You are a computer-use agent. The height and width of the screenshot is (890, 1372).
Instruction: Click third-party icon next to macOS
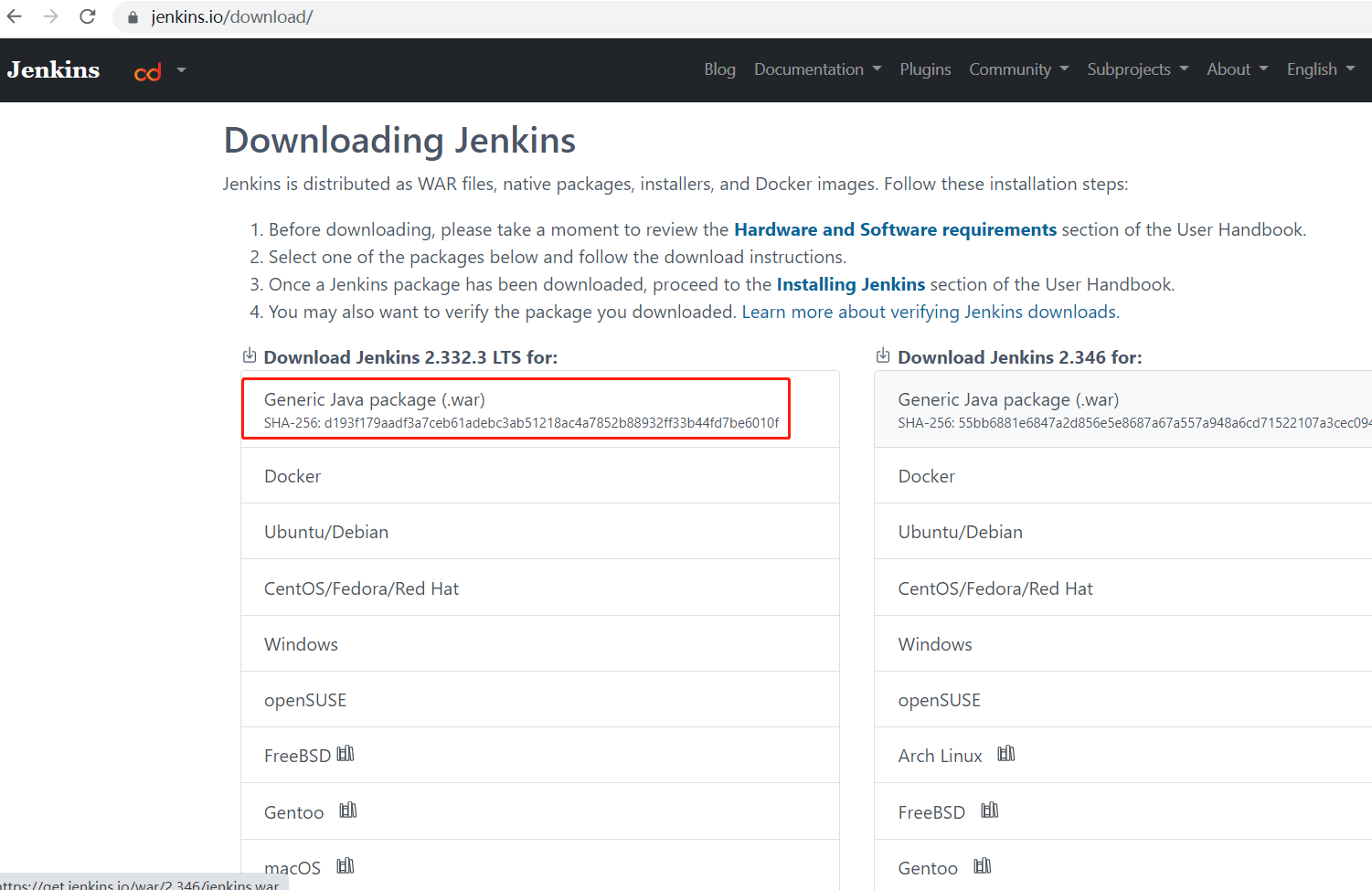346,866
